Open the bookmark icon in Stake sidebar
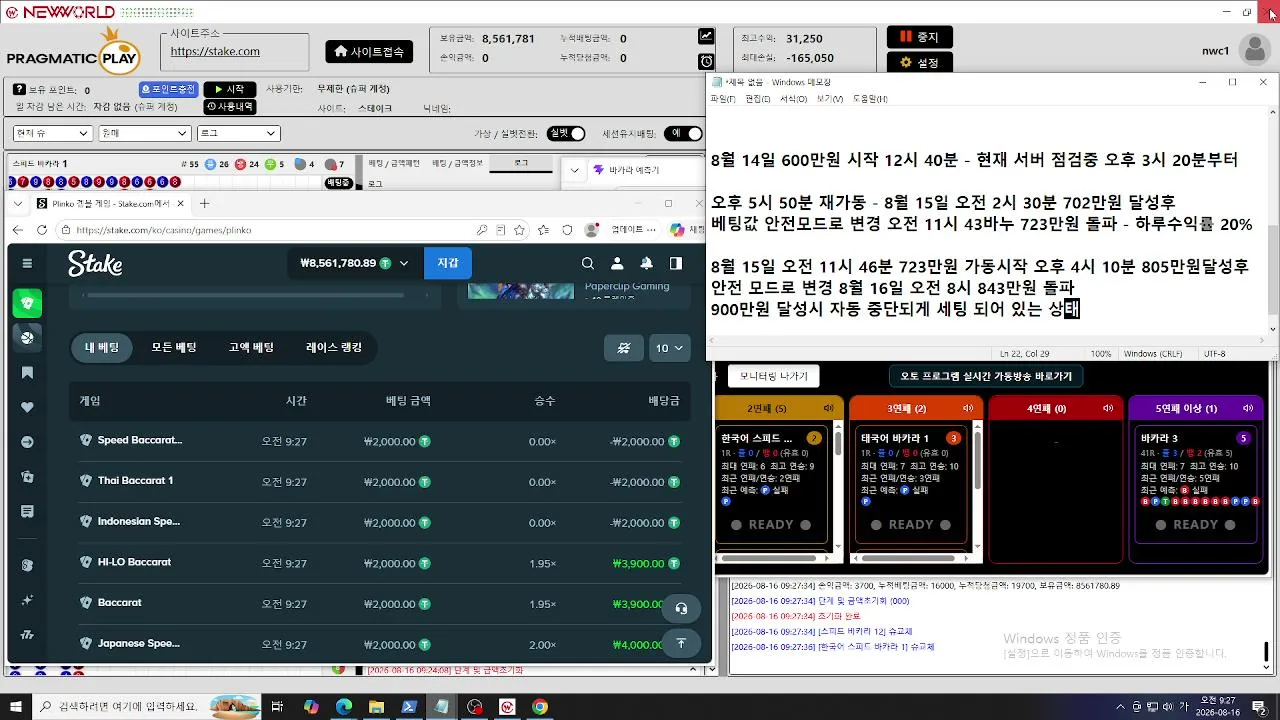Viewport: 1280px width, 720px height. point(27,373)
